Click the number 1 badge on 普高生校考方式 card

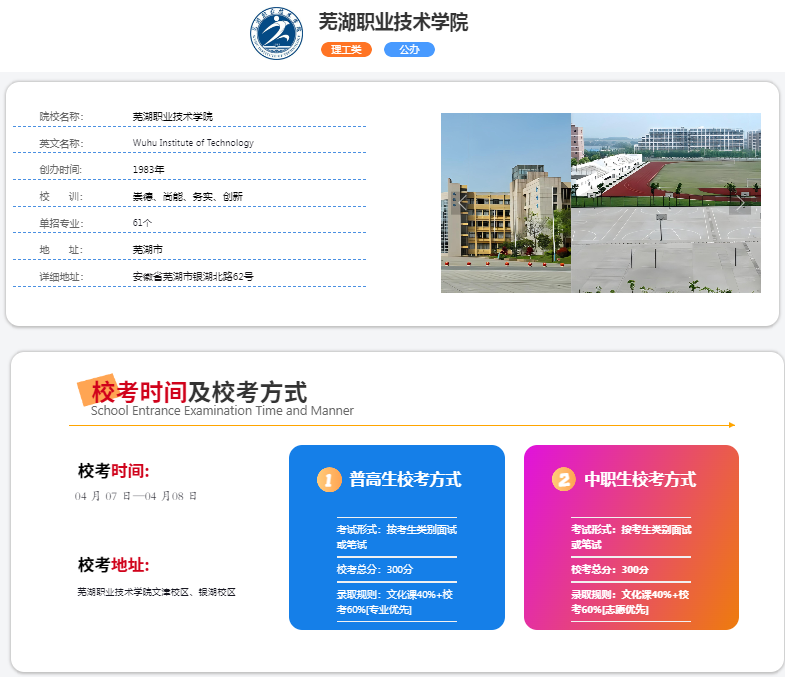(x=329, y=480)
